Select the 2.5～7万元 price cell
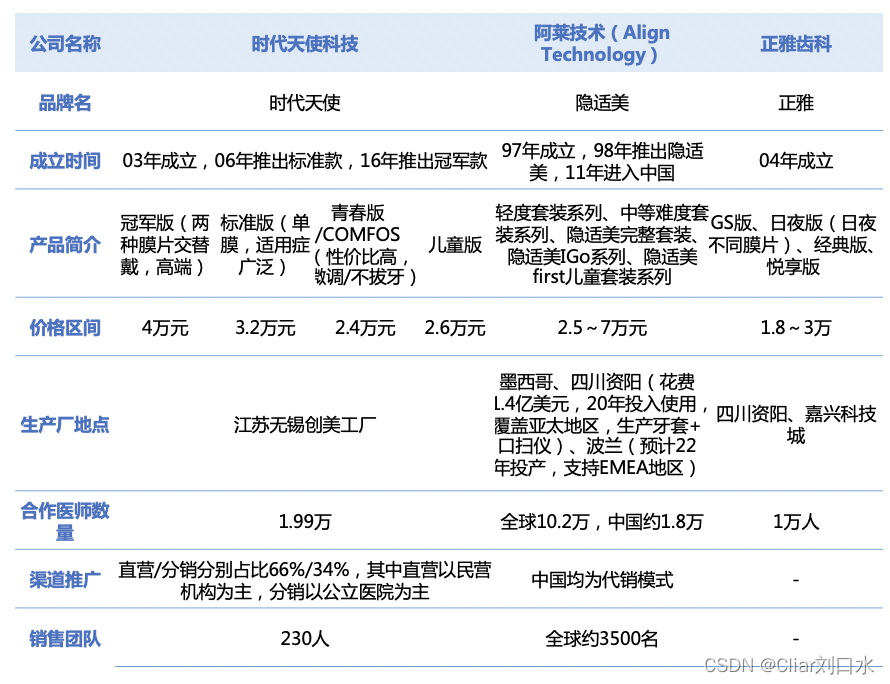The image size is (890, 684). [602, 328]
